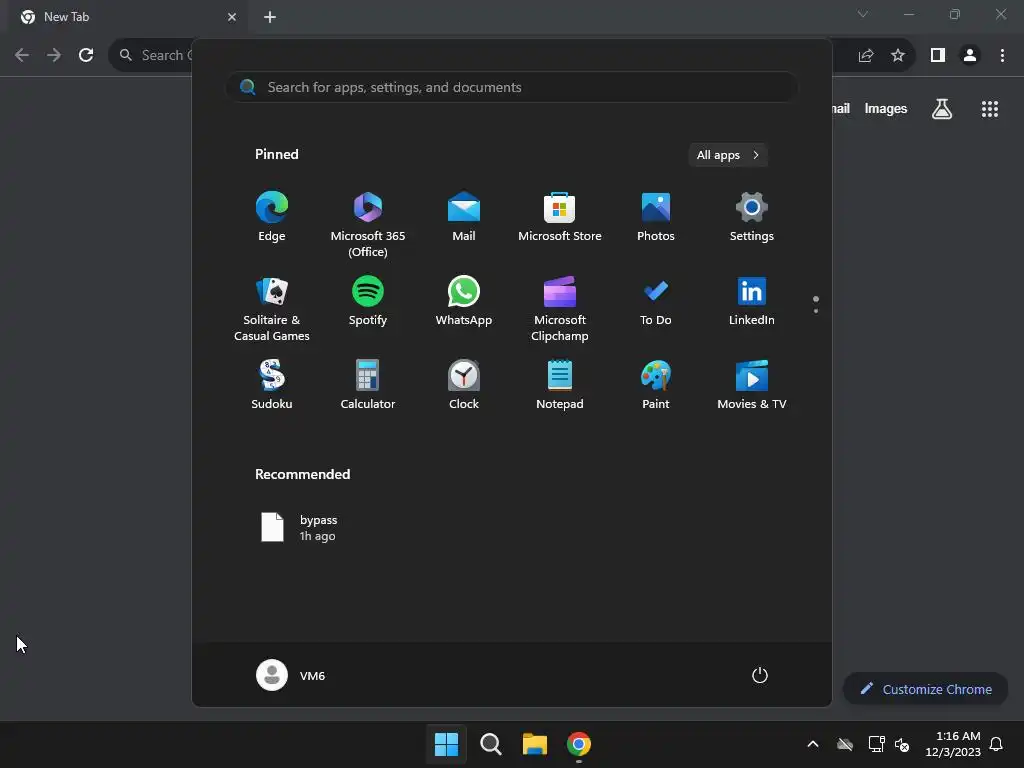Launch Solitaire & Casual Games

click(272, 309)
